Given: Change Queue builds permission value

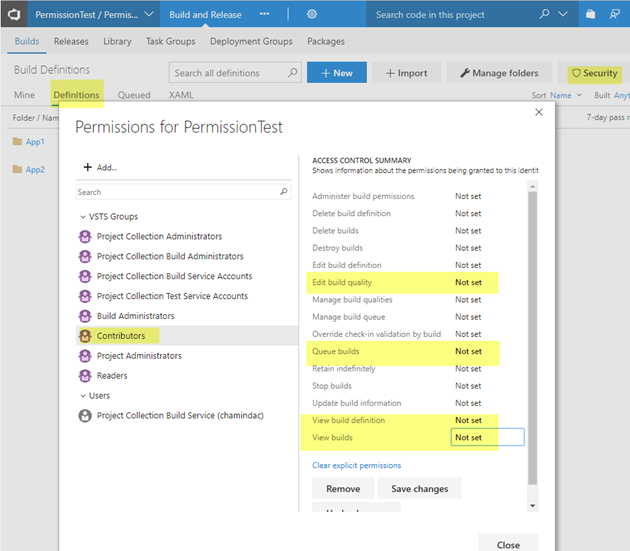Looking at the screenshot, I should 468,351.
